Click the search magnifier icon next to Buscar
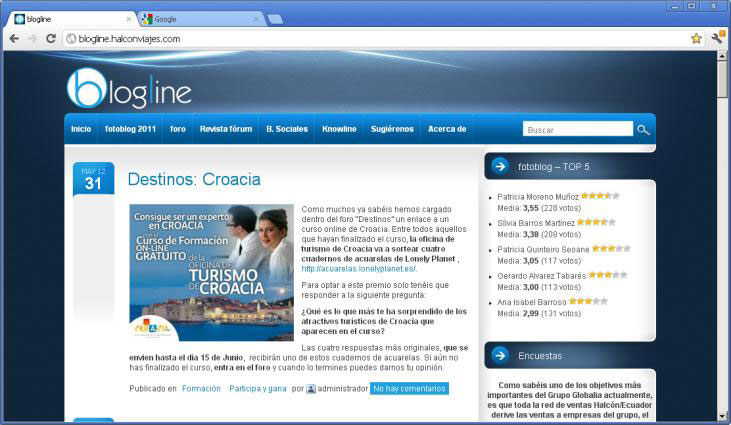Image resolution: width=731 pixels, height=425 pixels. (643, 130)
